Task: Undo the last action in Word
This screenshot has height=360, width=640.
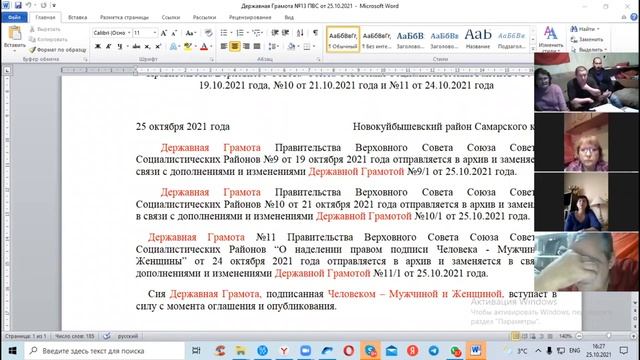Action: [x=29, y=5]
